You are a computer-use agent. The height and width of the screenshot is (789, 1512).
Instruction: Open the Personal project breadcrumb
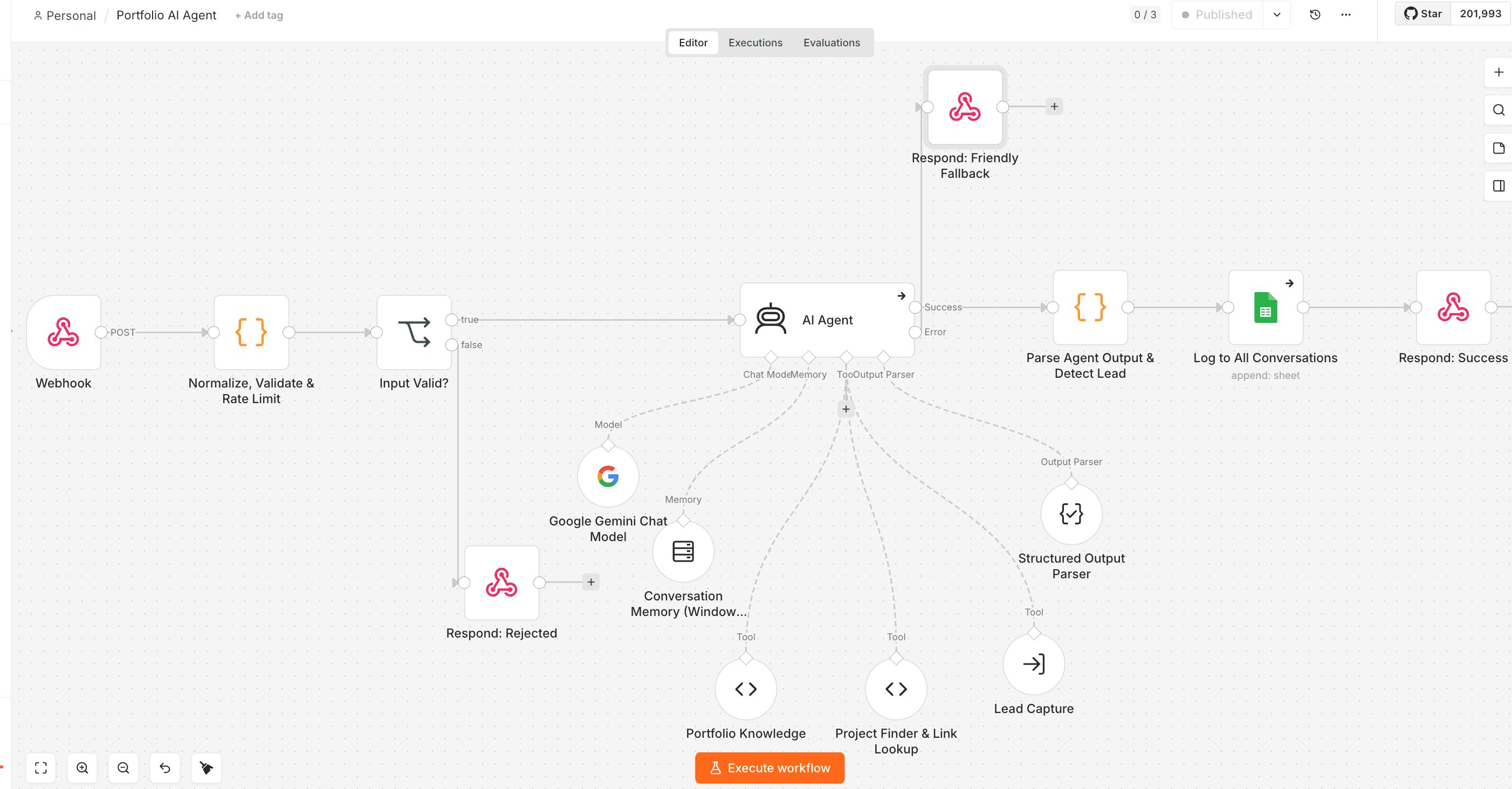(65, 15)
